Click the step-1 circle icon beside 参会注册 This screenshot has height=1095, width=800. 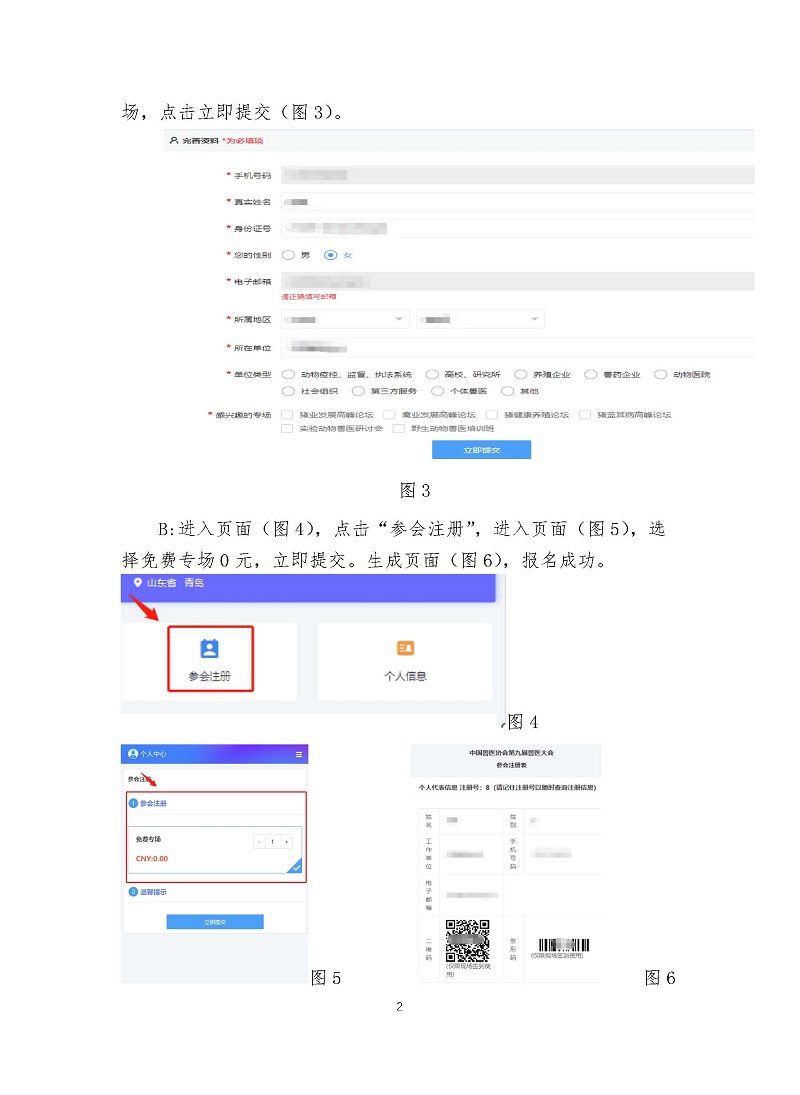135,802
